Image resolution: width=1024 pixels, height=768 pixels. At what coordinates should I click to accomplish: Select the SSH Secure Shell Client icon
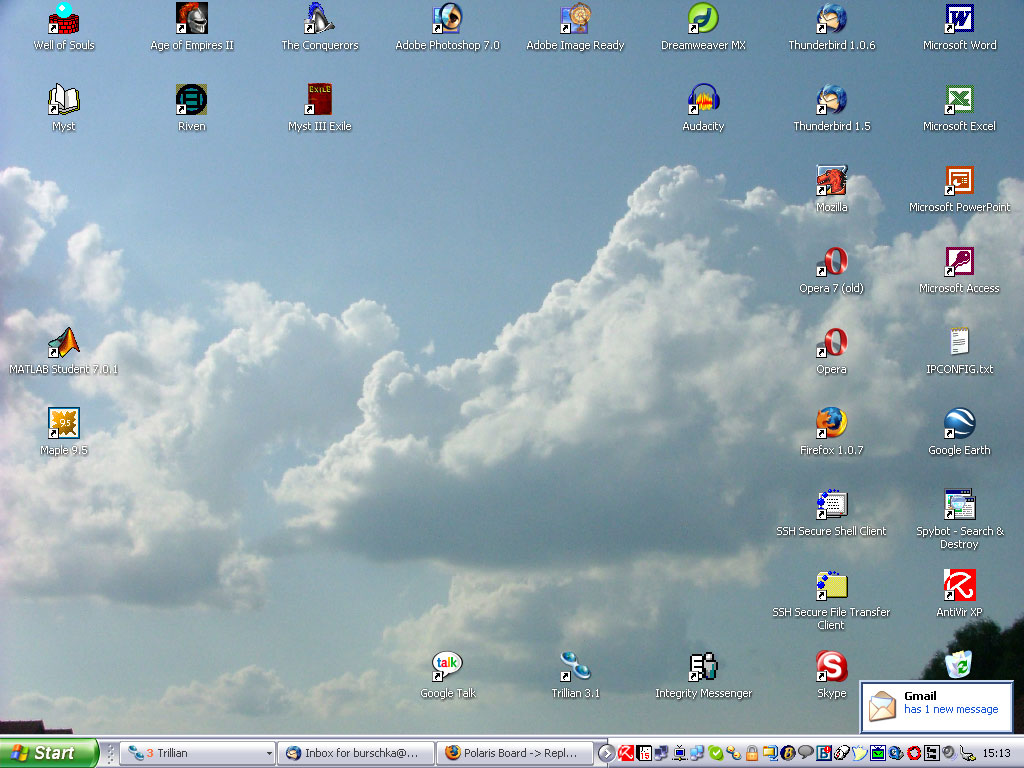pos(831,505)
